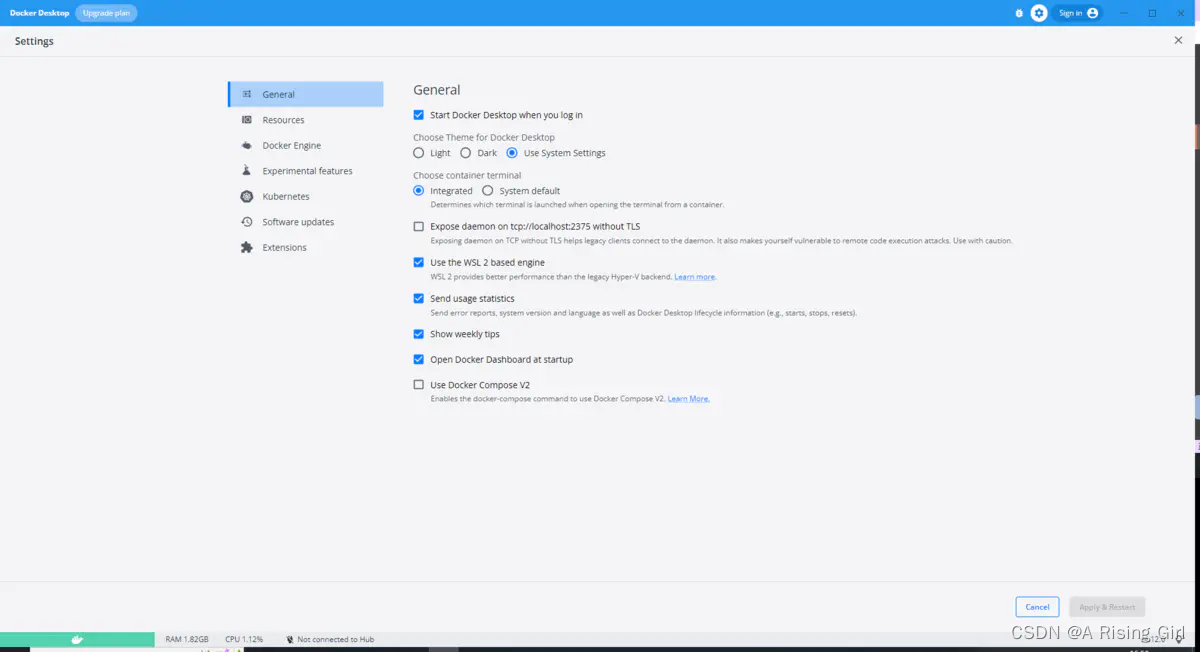Viewport: 1200px width, 652px height.
Task: Click the Sign in button
Action: click(1077, 13)
